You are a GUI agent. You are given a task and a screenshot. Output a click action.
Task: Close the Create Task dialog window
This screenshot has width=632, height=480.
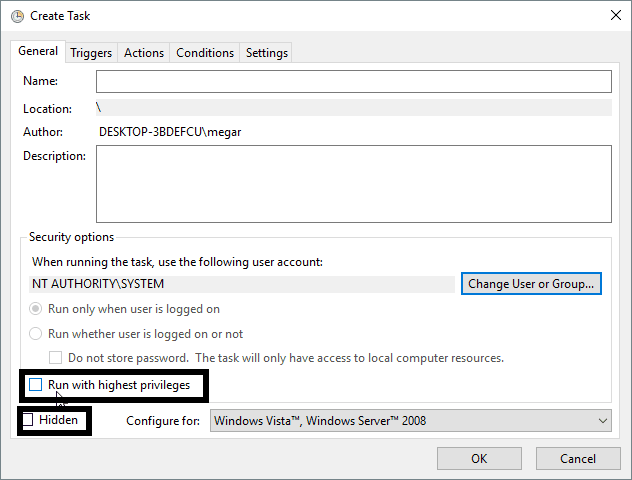tap(612, 14)
